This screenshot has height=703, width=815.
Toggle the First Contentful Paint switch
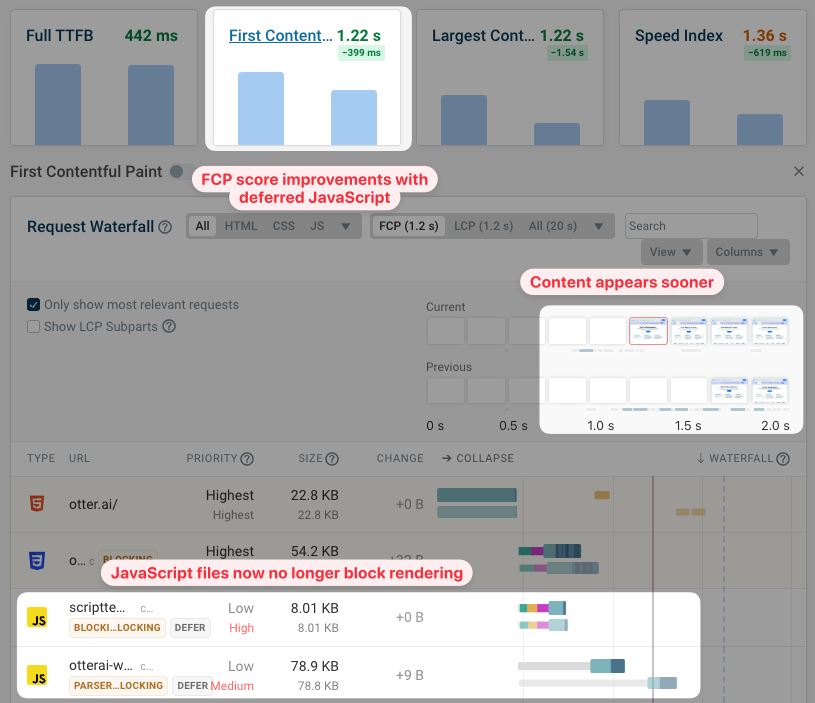180,171
